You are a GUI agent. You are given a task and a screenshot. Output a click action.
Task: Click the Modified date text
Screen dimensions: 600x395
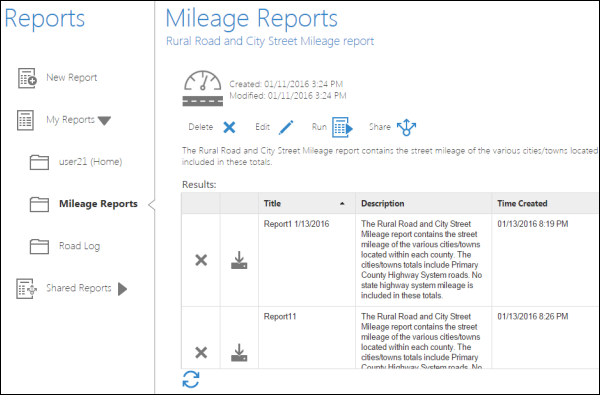point(288,95)
